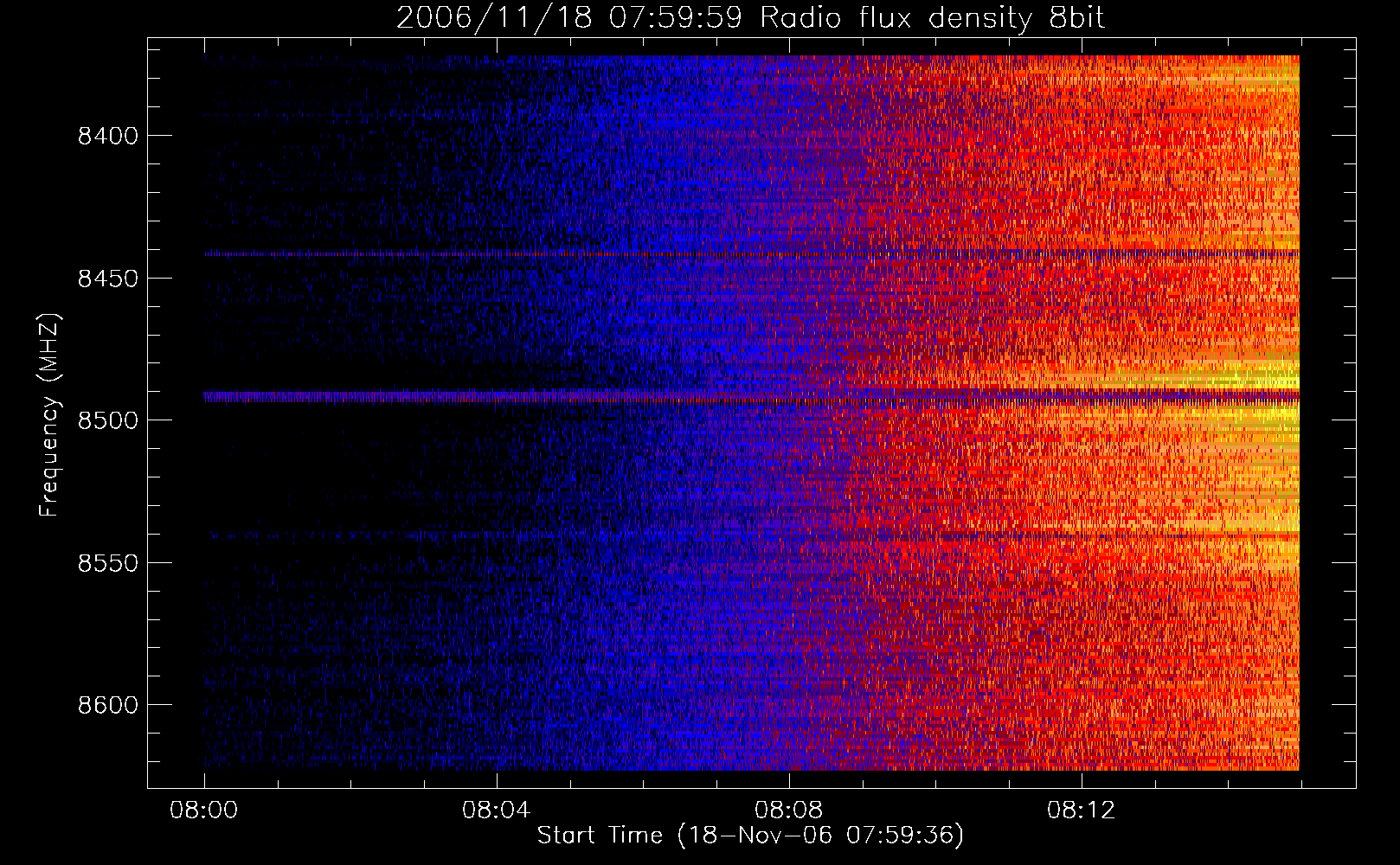Select the 8450 frequency axis label

click(x=108, y=279)
